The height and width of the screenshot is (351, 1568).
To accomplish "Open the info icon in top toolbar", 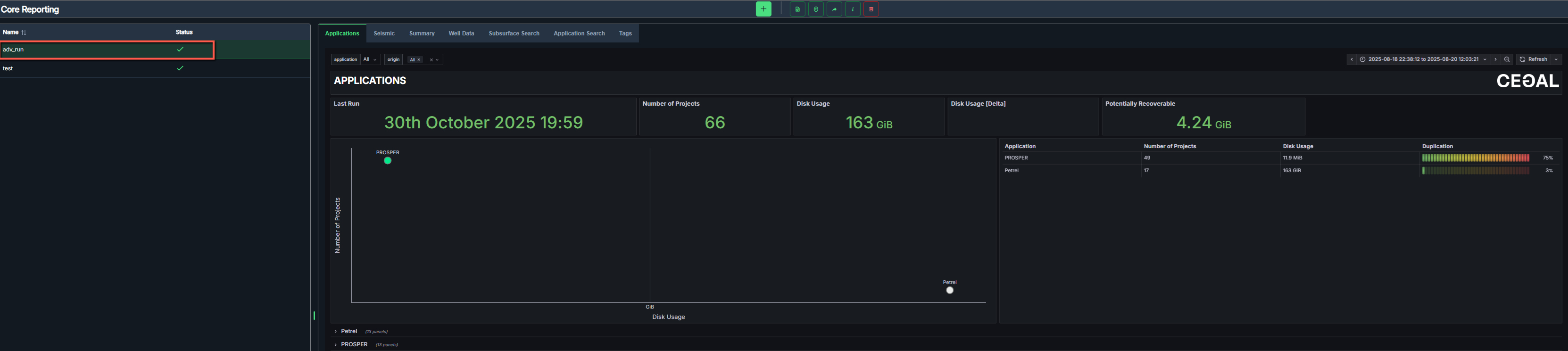I will [853, 9].
